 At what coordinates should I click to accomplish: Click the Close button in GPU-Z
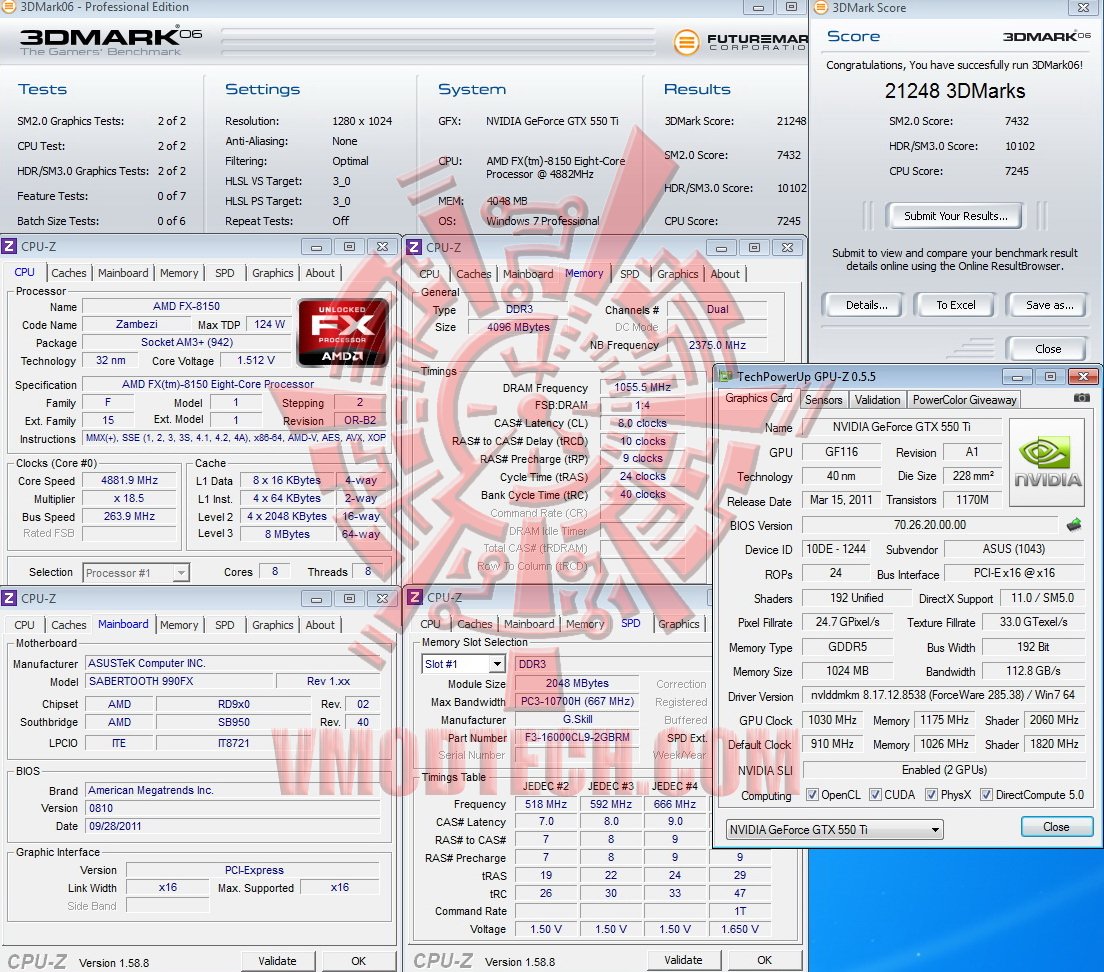tap(1055, 827)
